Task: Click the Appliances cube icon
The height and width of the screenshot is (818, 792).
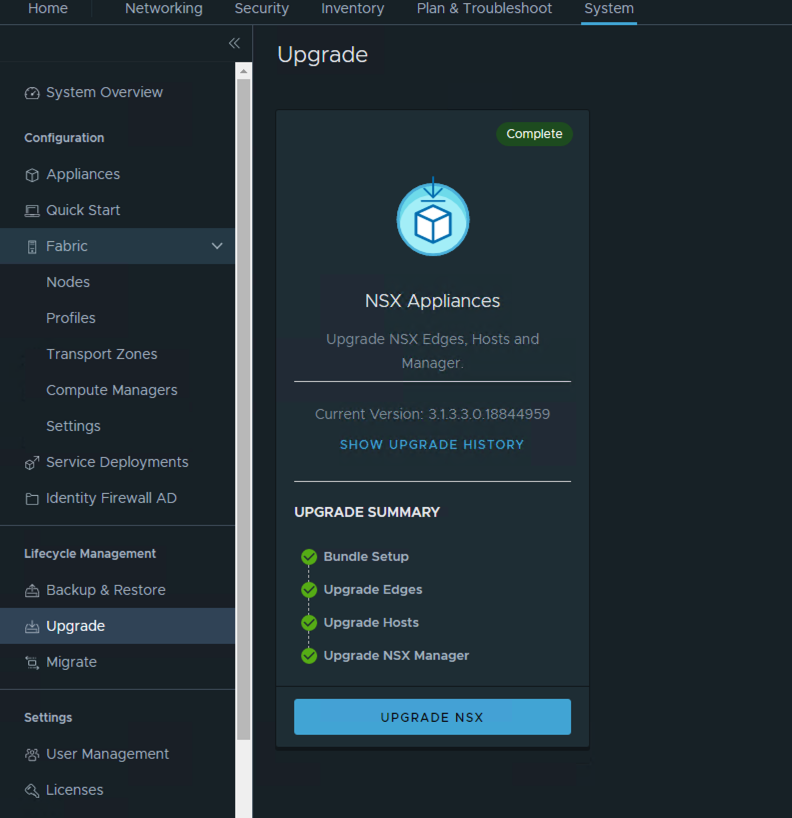Action: click(32, 175)
